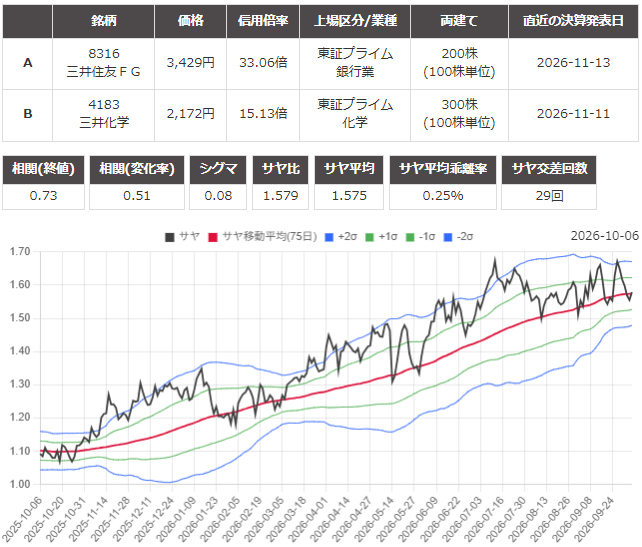Click the 2026-07-16 x-axis date label

(486, 519)
